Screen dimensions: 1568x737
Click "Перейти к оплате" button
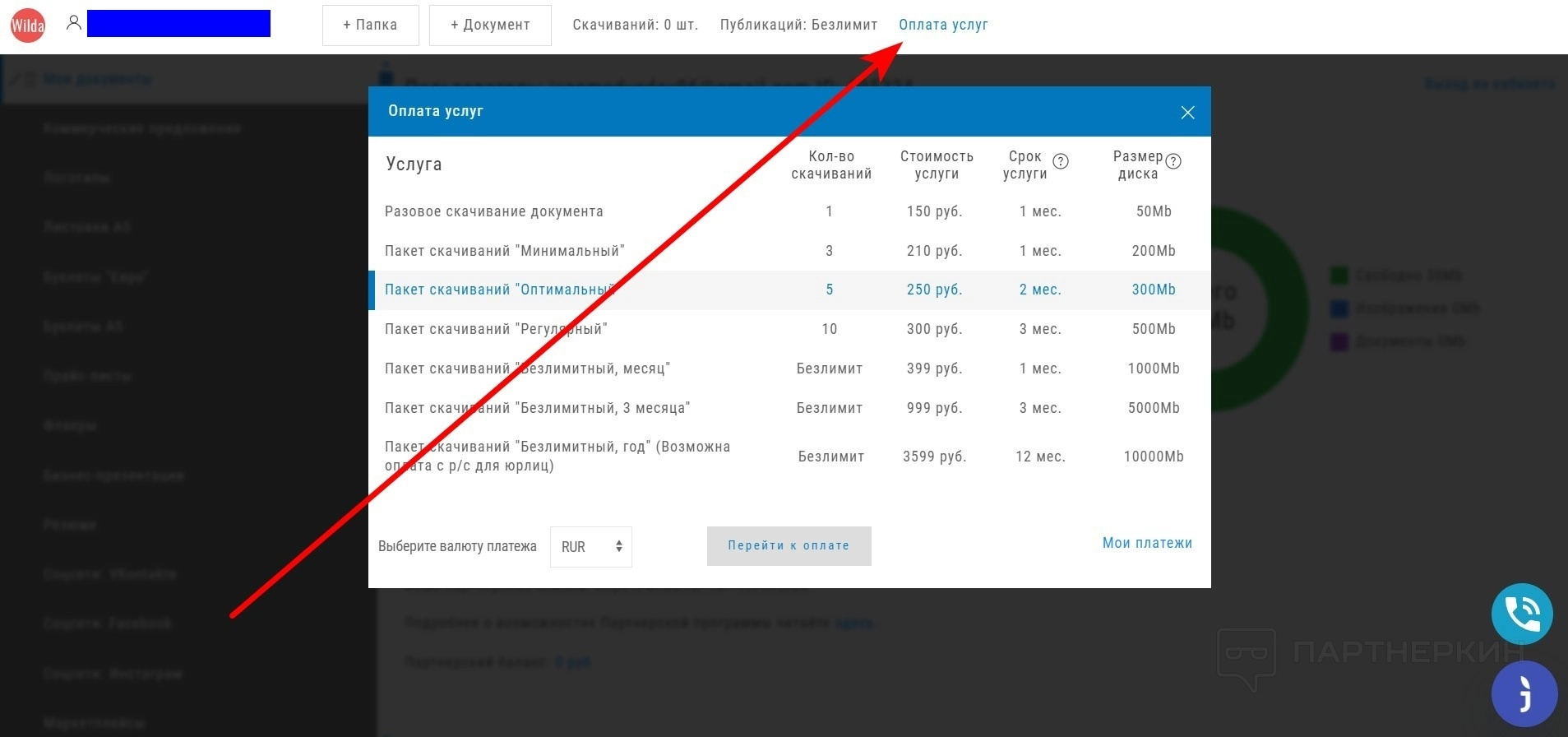click(x=789, y=546)
